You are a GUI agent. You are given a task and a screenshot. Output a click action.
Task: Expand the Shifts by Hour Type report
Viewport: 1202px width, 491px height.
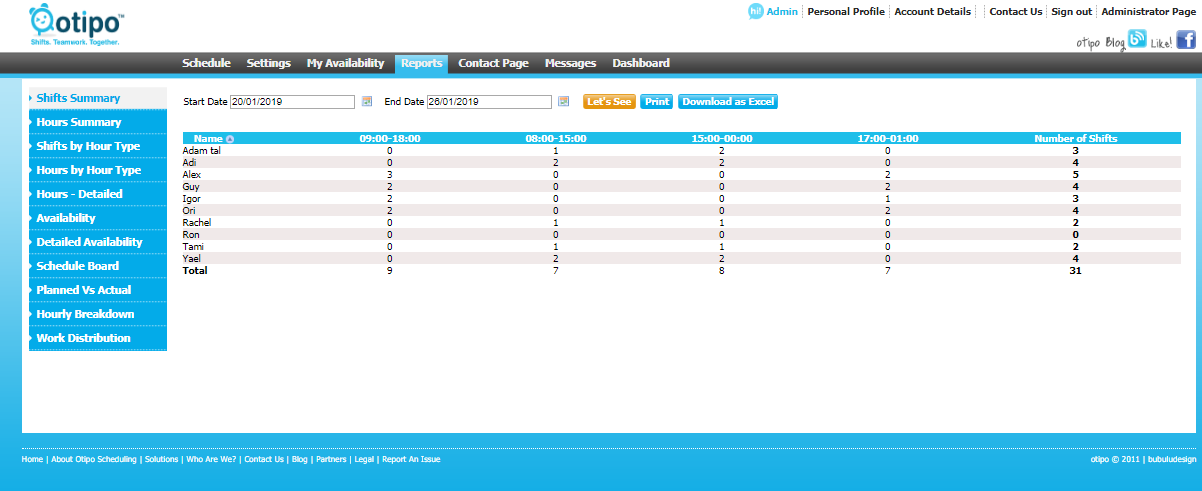click(x=88, y=146)
